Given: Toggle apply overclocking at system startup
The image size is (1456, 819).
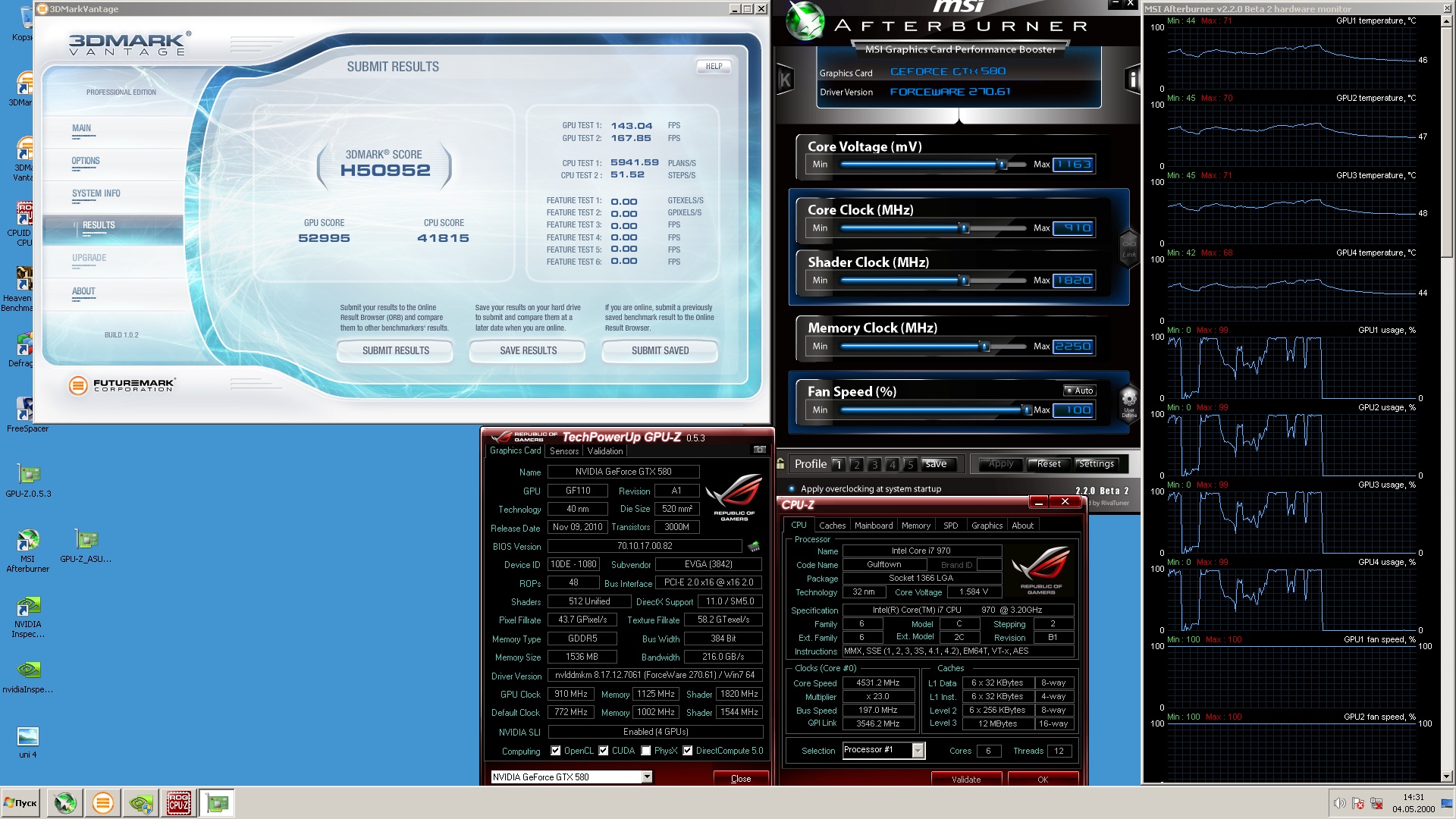Looking at the screenshot, I should pyautogui.click(x=792, y=489).
